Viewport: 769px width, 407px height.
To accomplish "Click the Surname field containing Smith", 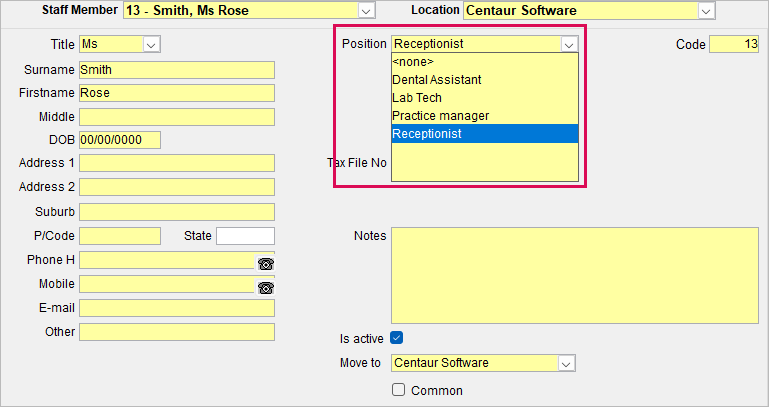I will (x=177, y=70).
